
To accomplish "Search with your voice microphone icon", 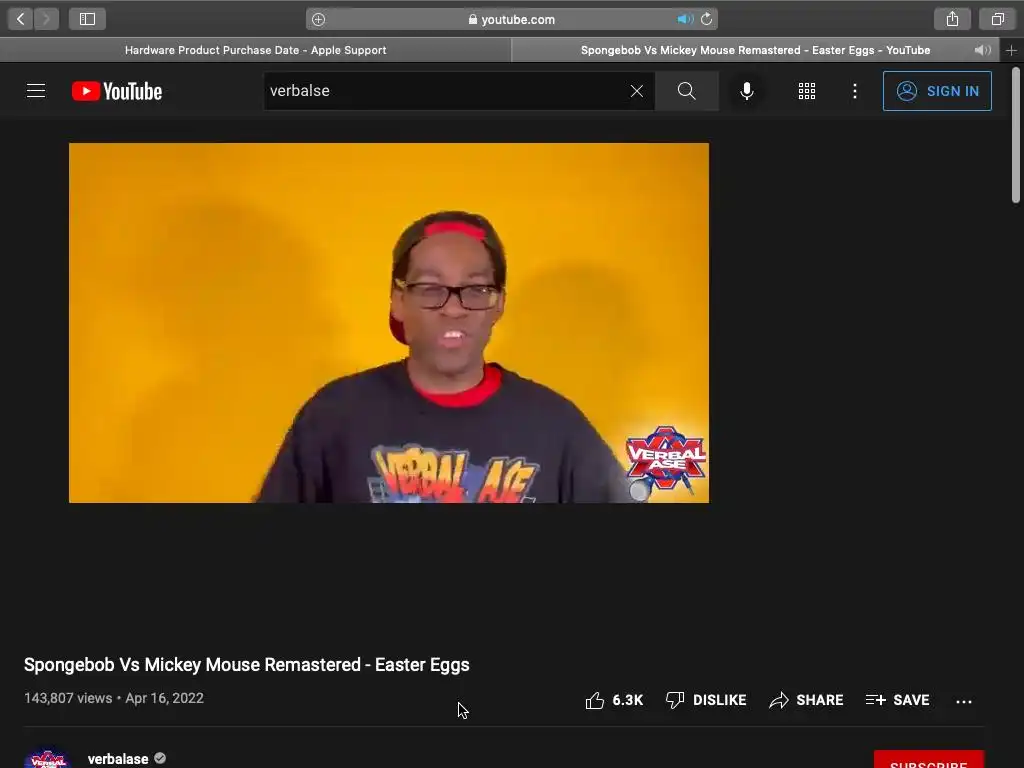I will pos(747,91).
